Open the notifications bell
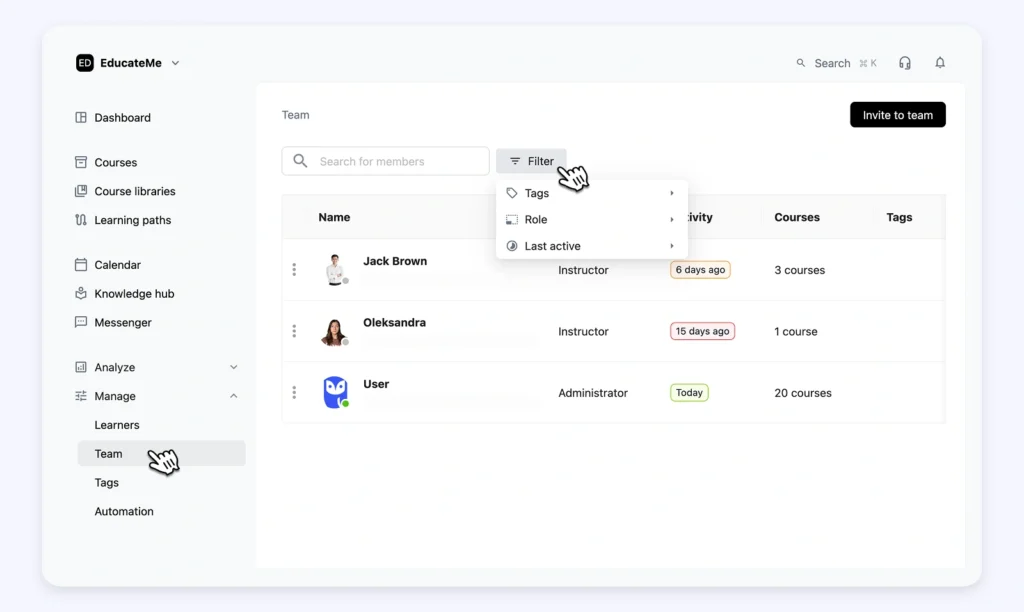This screenshot has height=612, width=1024. click(x=940, y=63)
